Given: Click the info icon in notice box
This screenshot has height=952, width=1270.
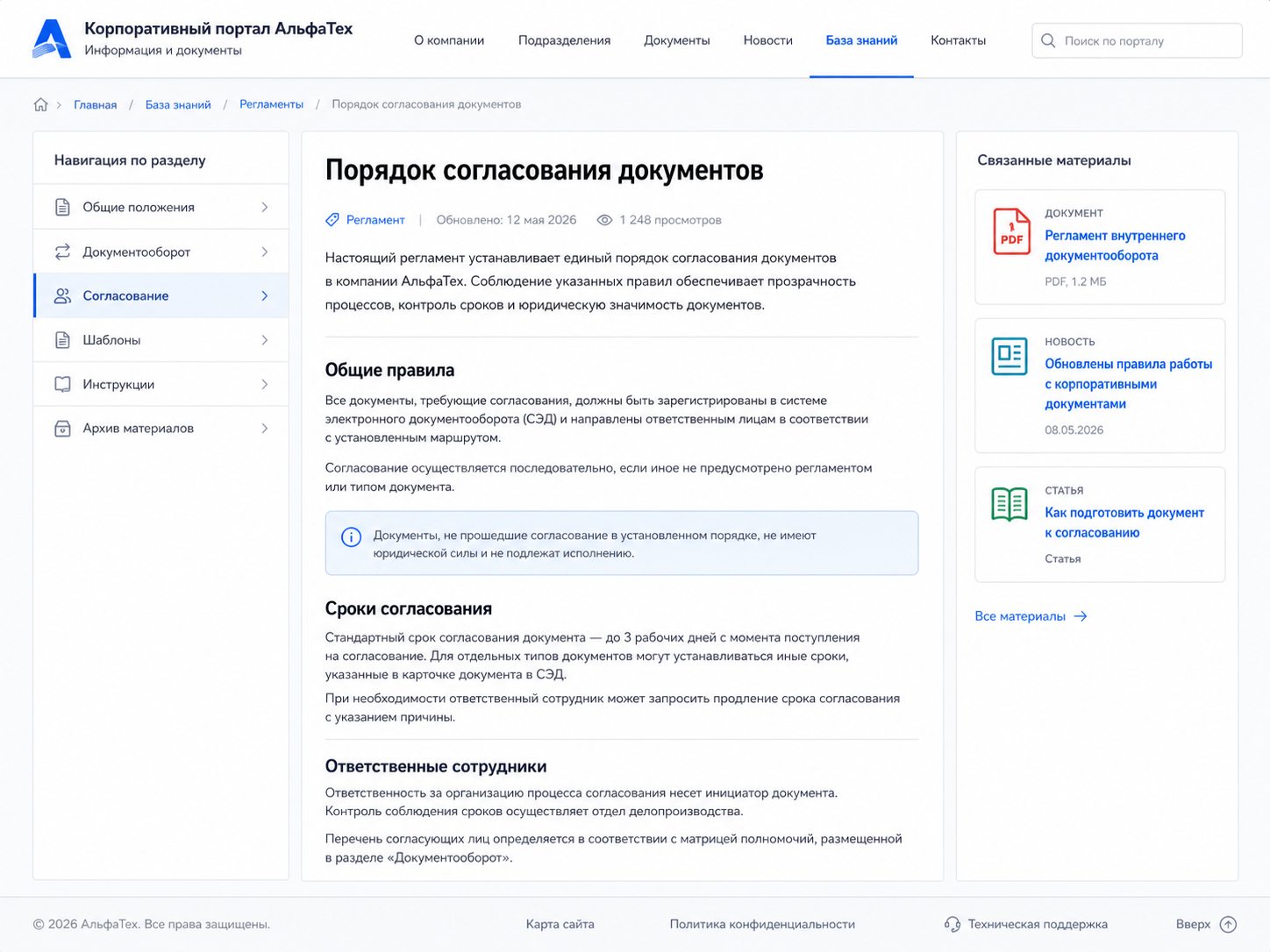Looking at the screenshot, I should [x=351, y=537].
